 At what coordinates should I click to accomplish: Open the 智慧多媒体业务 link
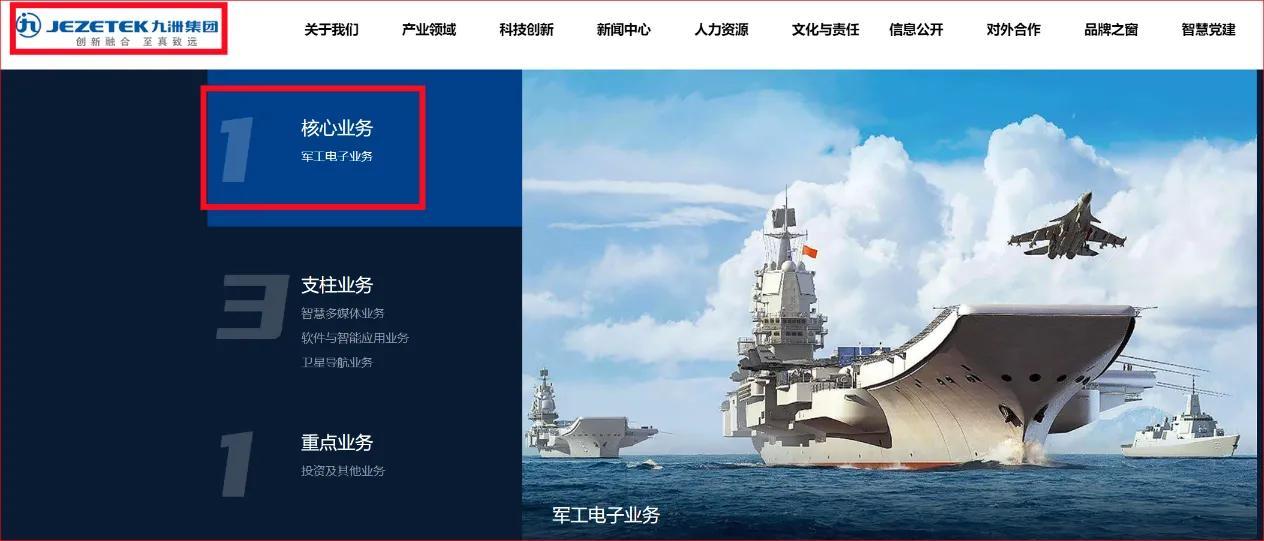coord(343,314)
